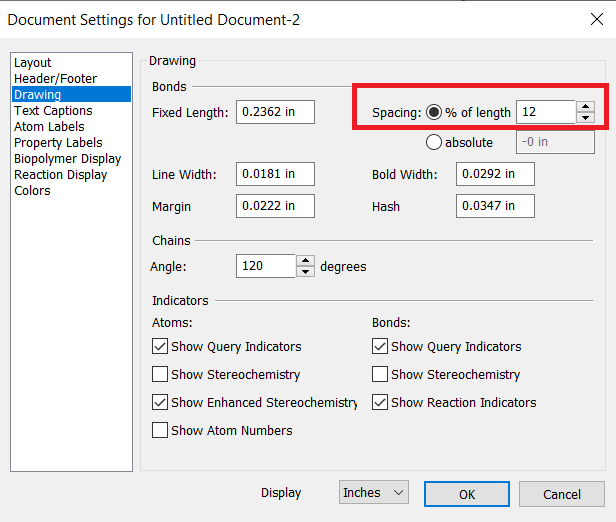Screen dimensions: 616x522
Task: Increase the chain angle using the up arrow
Action: click(305, 261)
